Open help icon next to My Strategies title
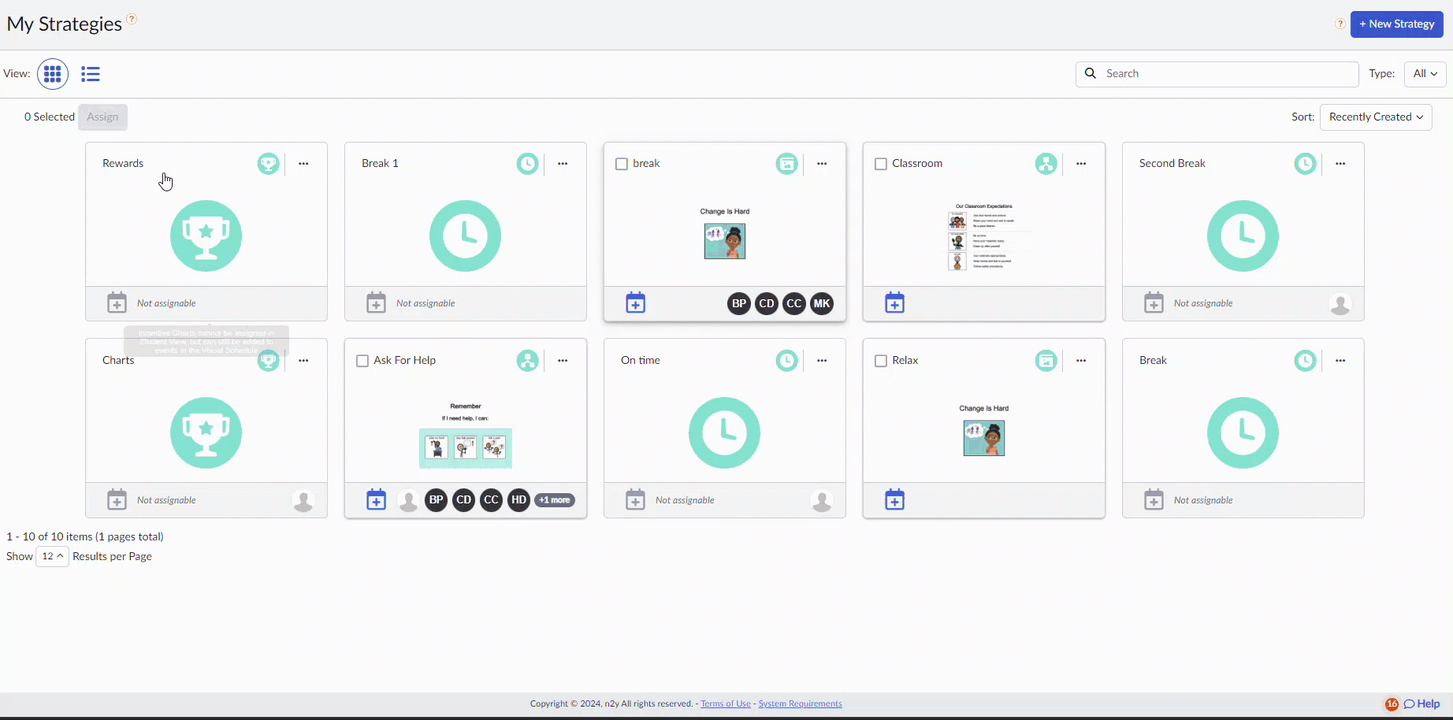This screenshot has height=720, width=1453. coord(132,20)
